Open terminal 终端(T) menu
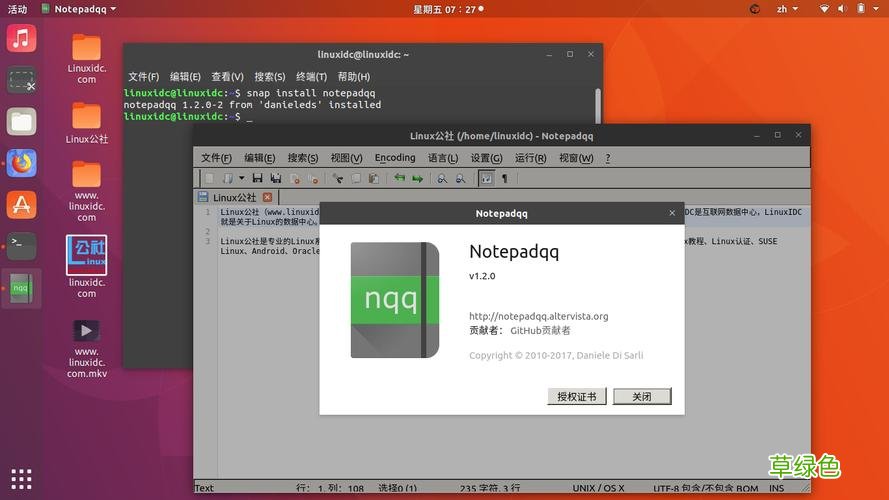Image resolution: width=889 pixels, height=500 pixels. tap(311, 77)
